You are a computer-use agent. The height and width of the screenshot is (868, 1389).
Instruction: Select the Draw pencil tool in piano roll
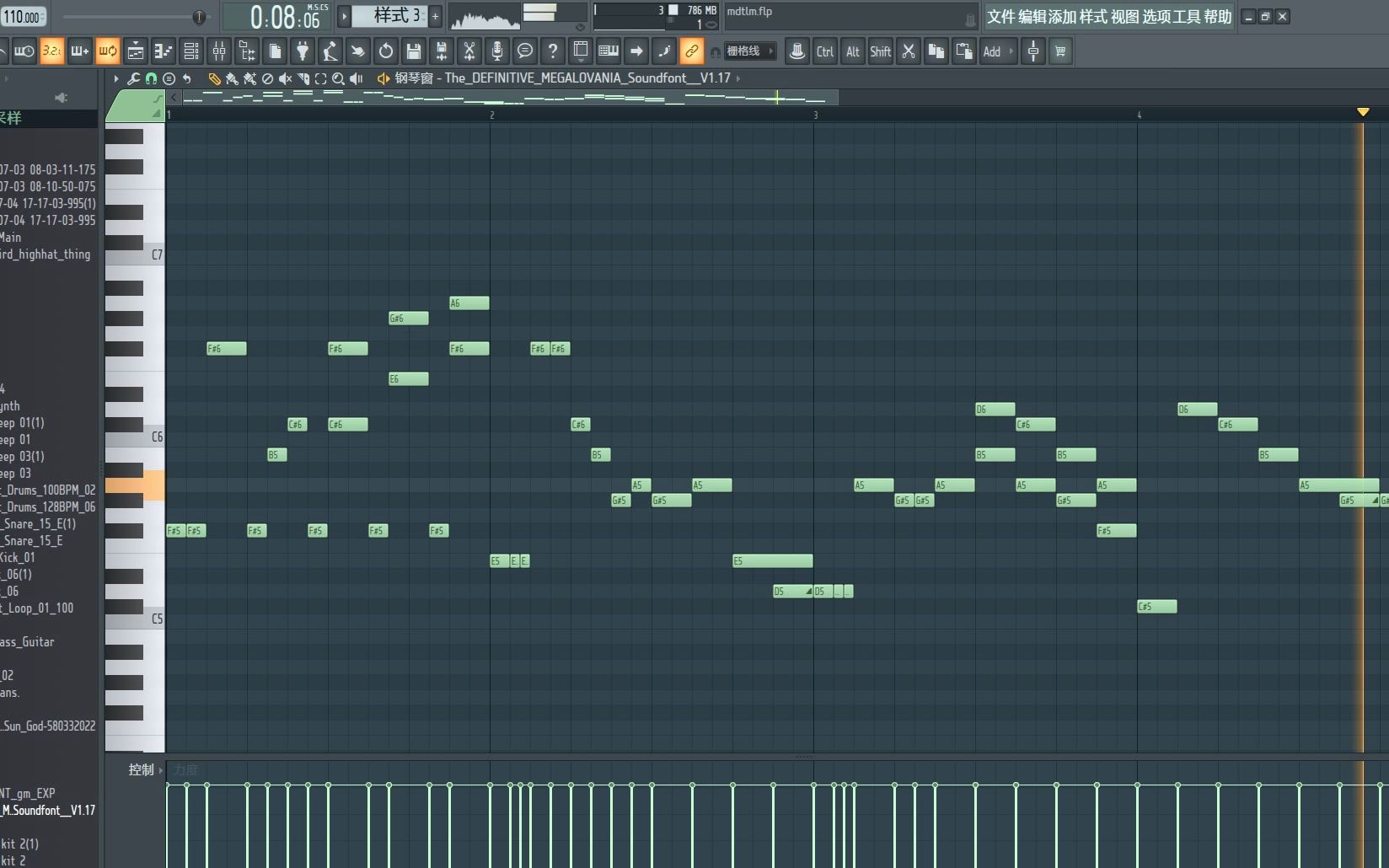(214, 78)
